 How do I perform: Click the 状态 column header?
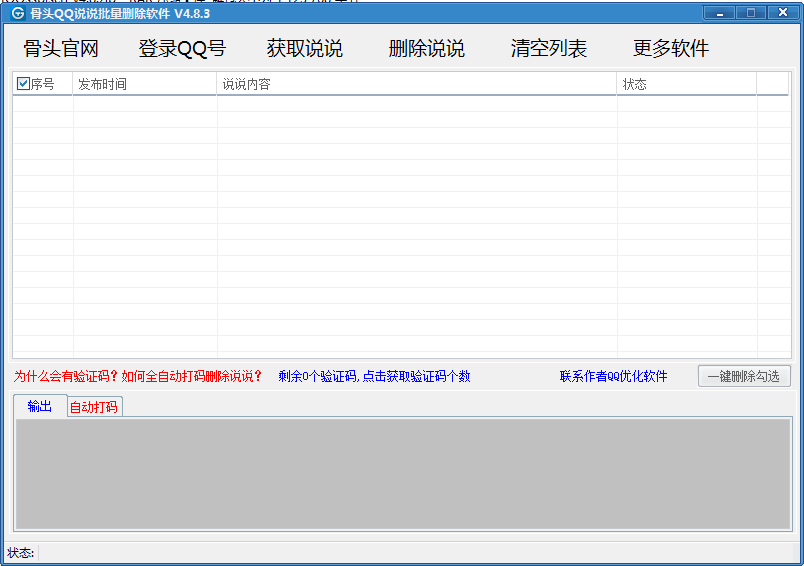[687, 84]
